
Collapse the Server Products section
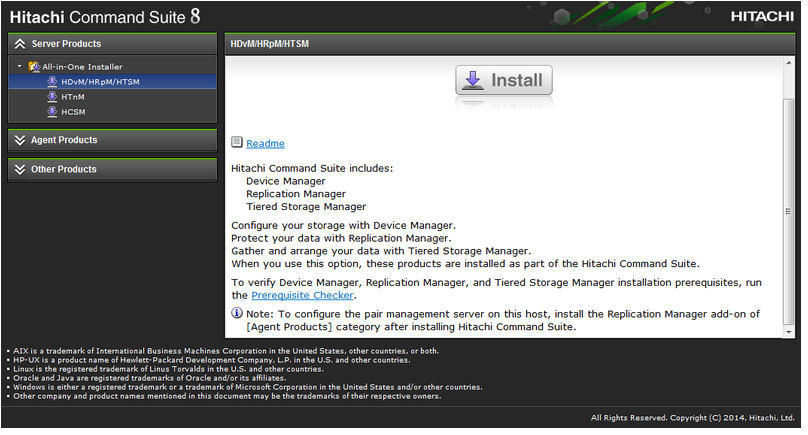[x=112, y=44]
